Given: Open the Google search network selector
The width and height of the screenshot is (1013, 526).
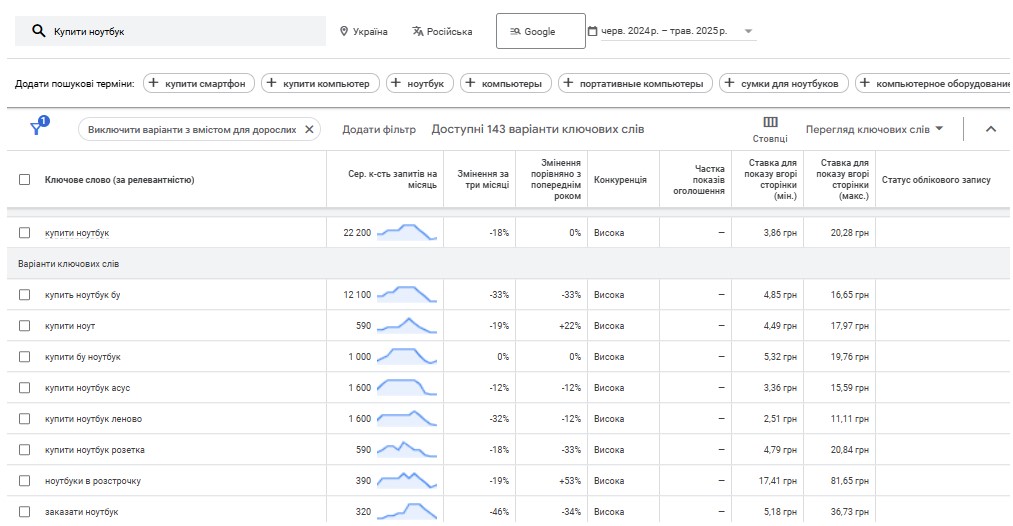Looking at the screenshot, I should point(541,31).
